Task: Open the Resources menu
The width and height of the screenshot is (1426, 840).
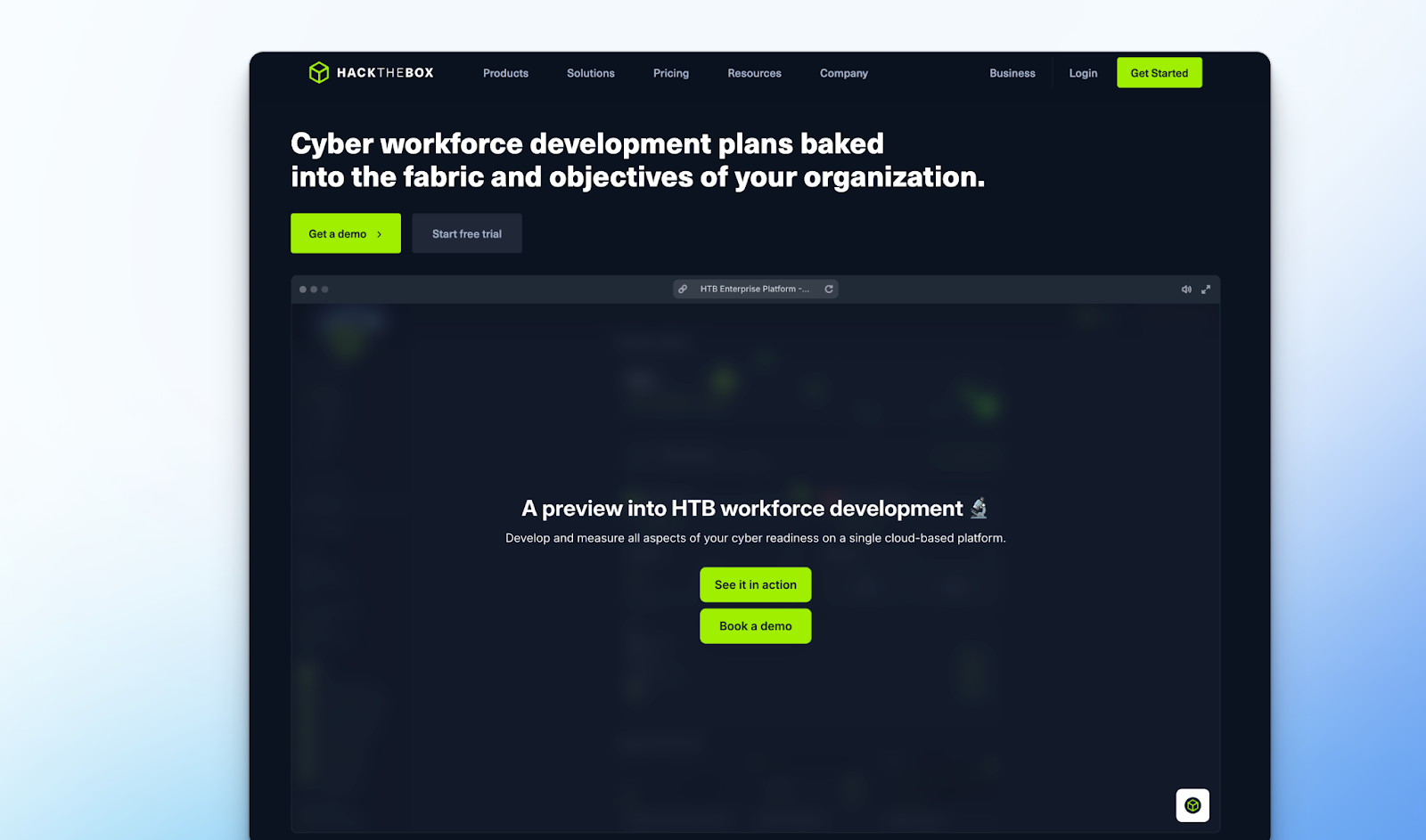Action: (x=754, y=73)
